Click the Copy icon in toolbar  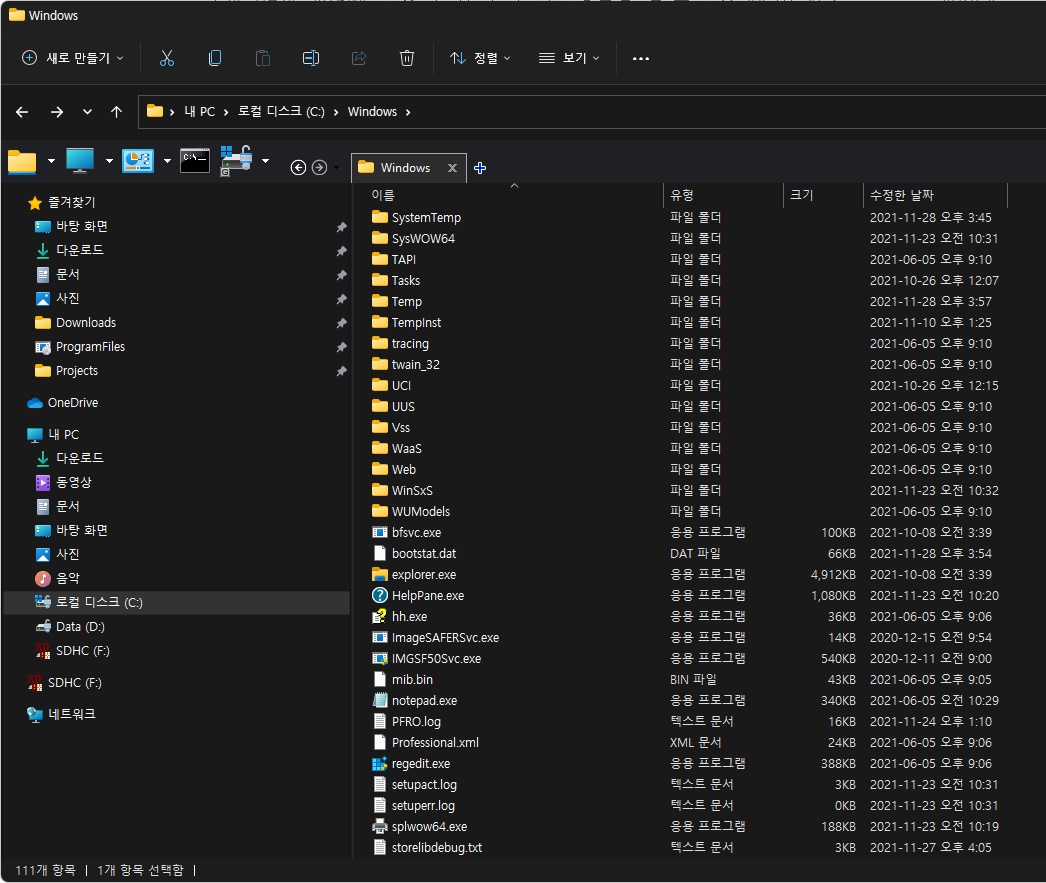pyautogui.click(x=215, y=58)
